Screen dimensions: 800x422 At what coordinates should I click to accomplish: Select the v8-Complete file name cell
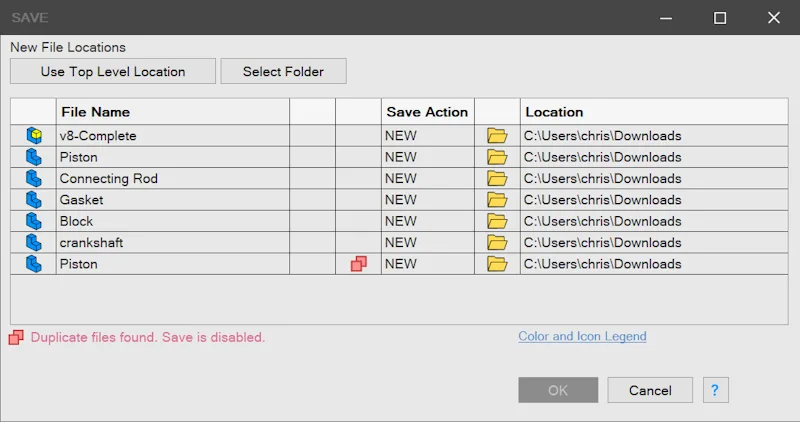click(x=172, y=136)
